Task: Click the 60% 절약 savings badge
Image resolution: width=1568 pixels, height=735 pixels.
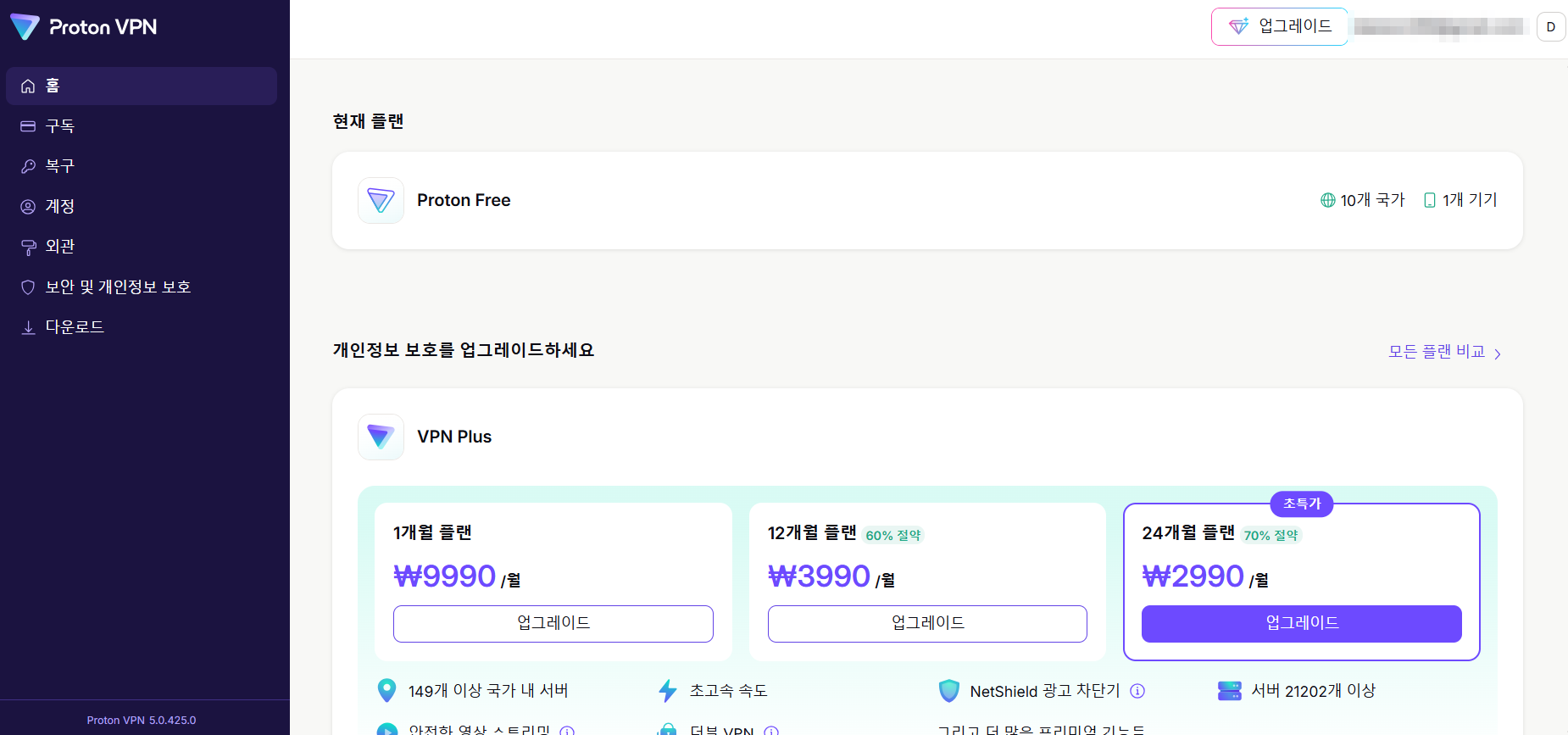Action: point(893,535)
